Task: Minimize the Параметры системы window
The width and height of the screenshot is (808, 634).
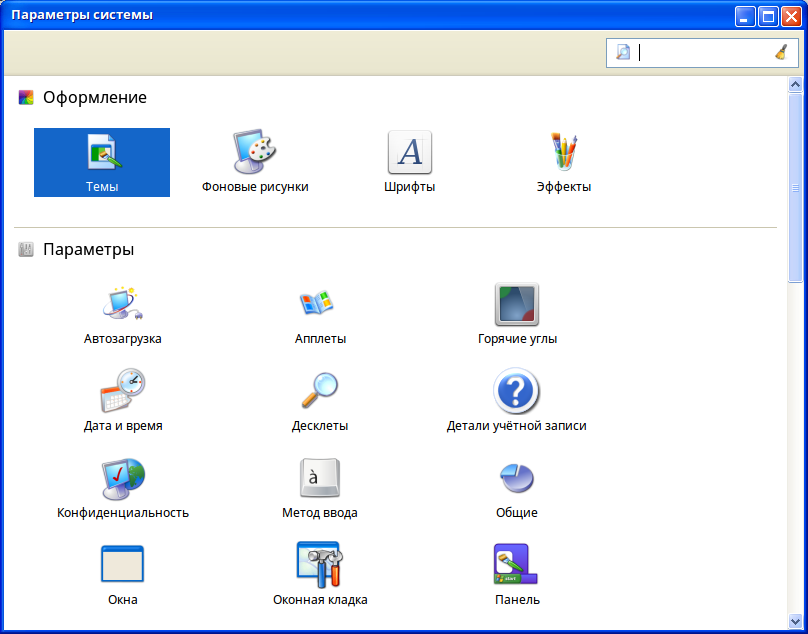Action: (745, 16)
